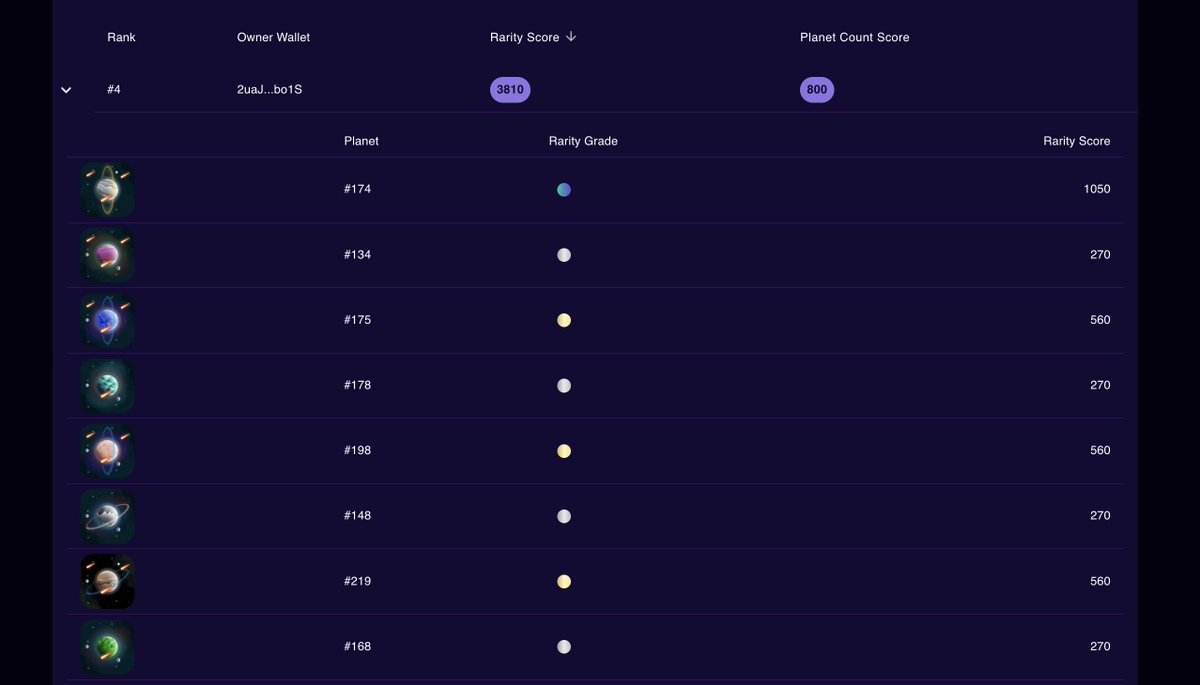
Task: Click the #4 rank value
Action: [114, 90]
